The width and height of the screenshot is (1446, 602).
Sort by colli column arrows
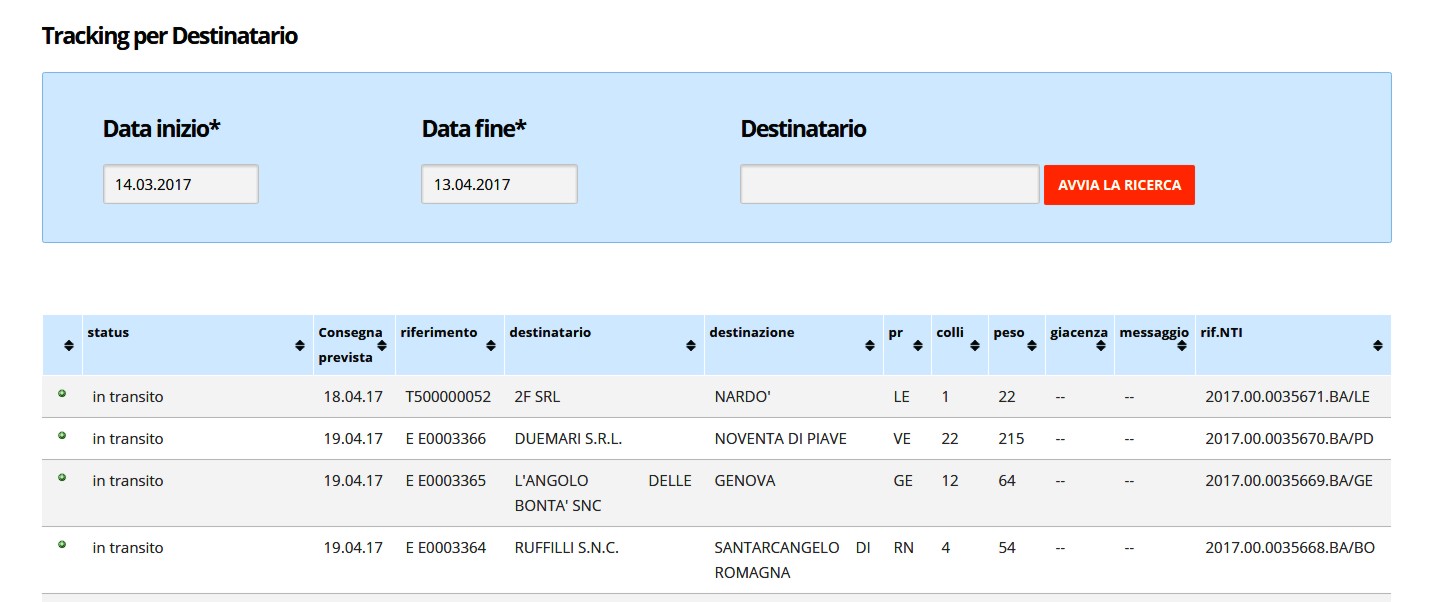tap(974, 345)
